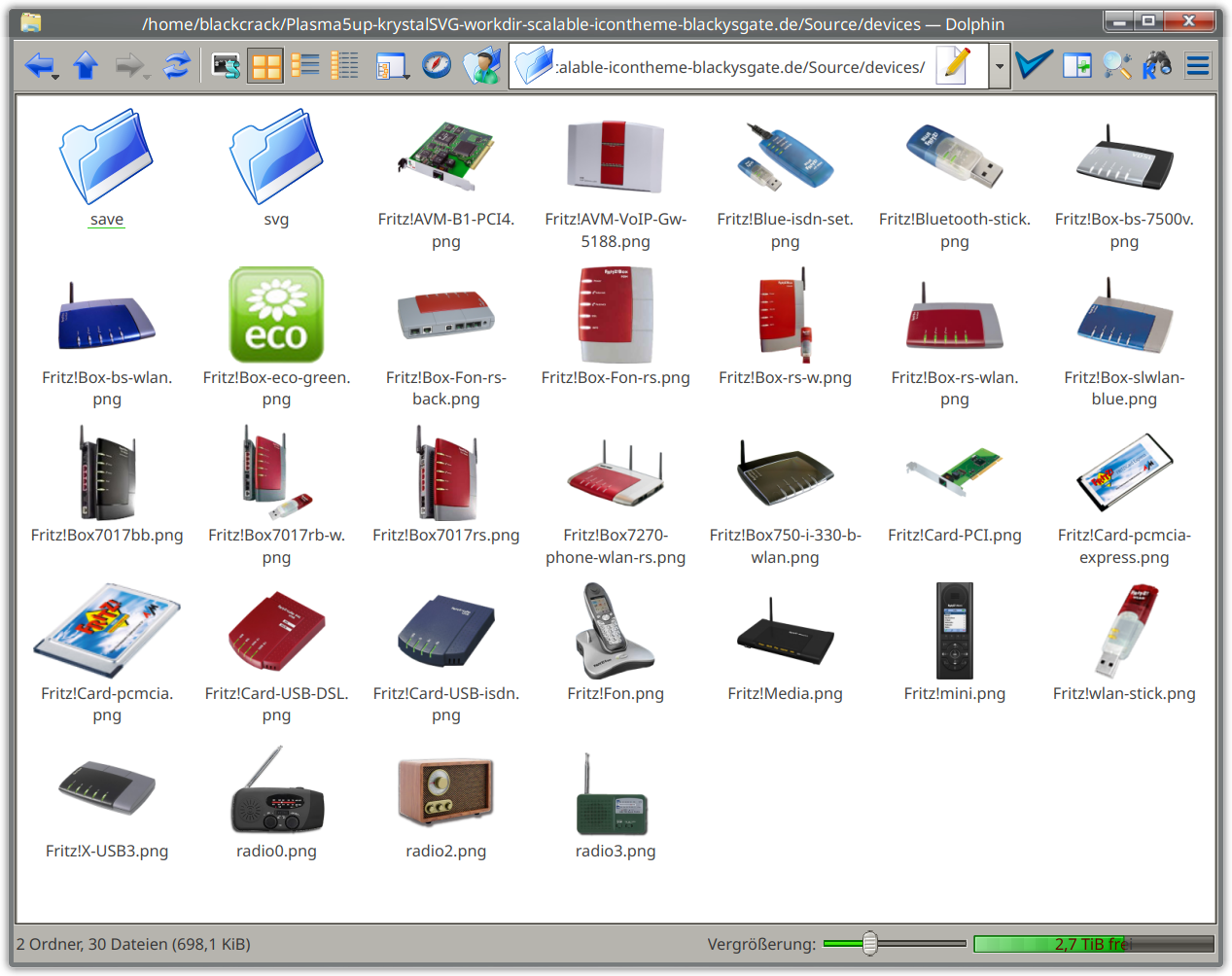Select Fritz!AVM-B1-PCI4.png thumbnail
Screen dimensions: 1232x976
[446, 156]
